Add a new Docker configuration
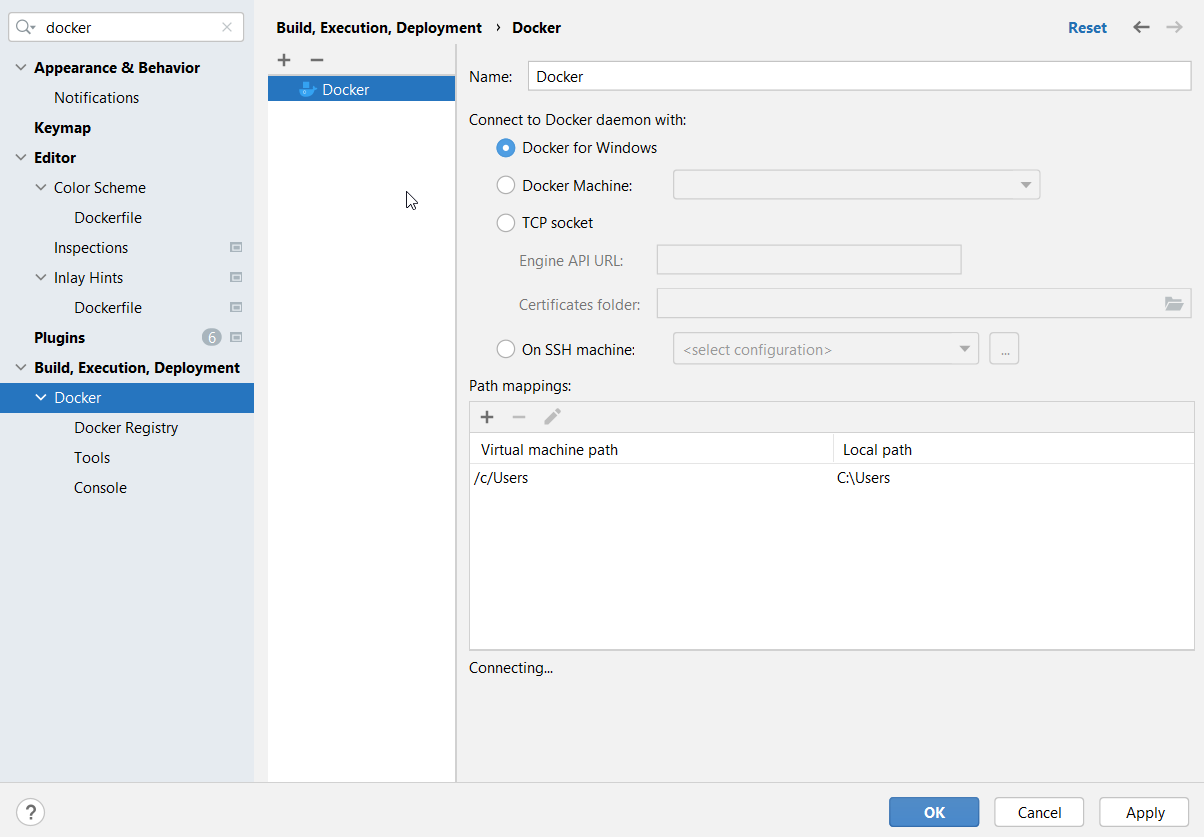 (284, 60)
